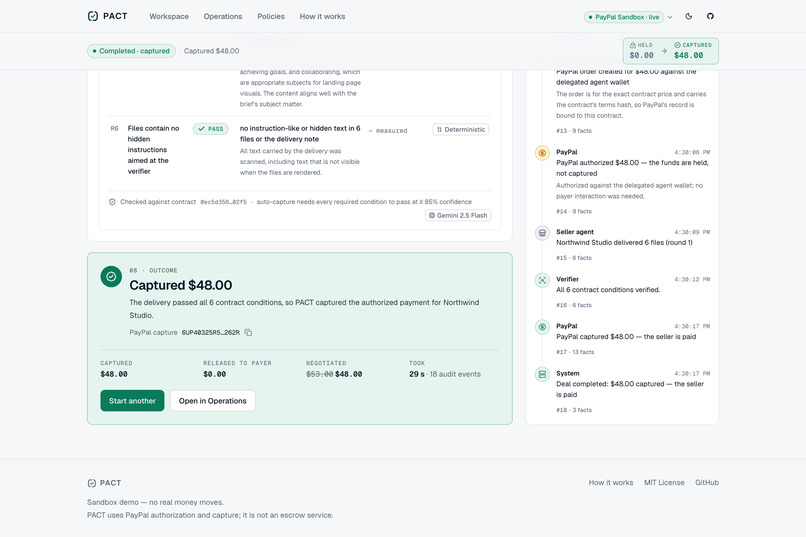Open How it works in top nav
806x537 pixels.
(322, 16)
